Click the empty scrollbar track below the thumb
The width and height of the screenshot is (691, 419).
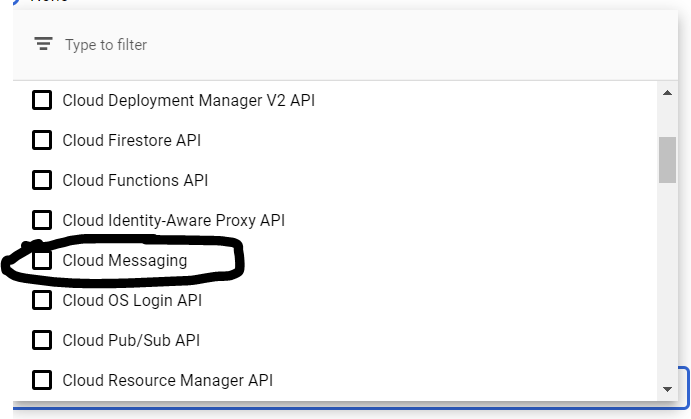(x=667, y=290)
